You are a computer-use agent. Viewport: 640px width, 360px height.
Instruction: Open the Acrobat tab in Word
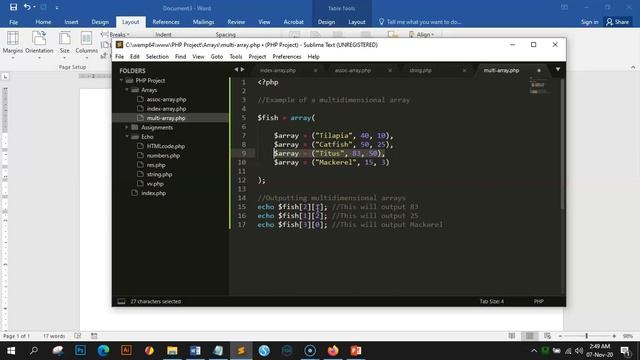click(x=293, y=22)
